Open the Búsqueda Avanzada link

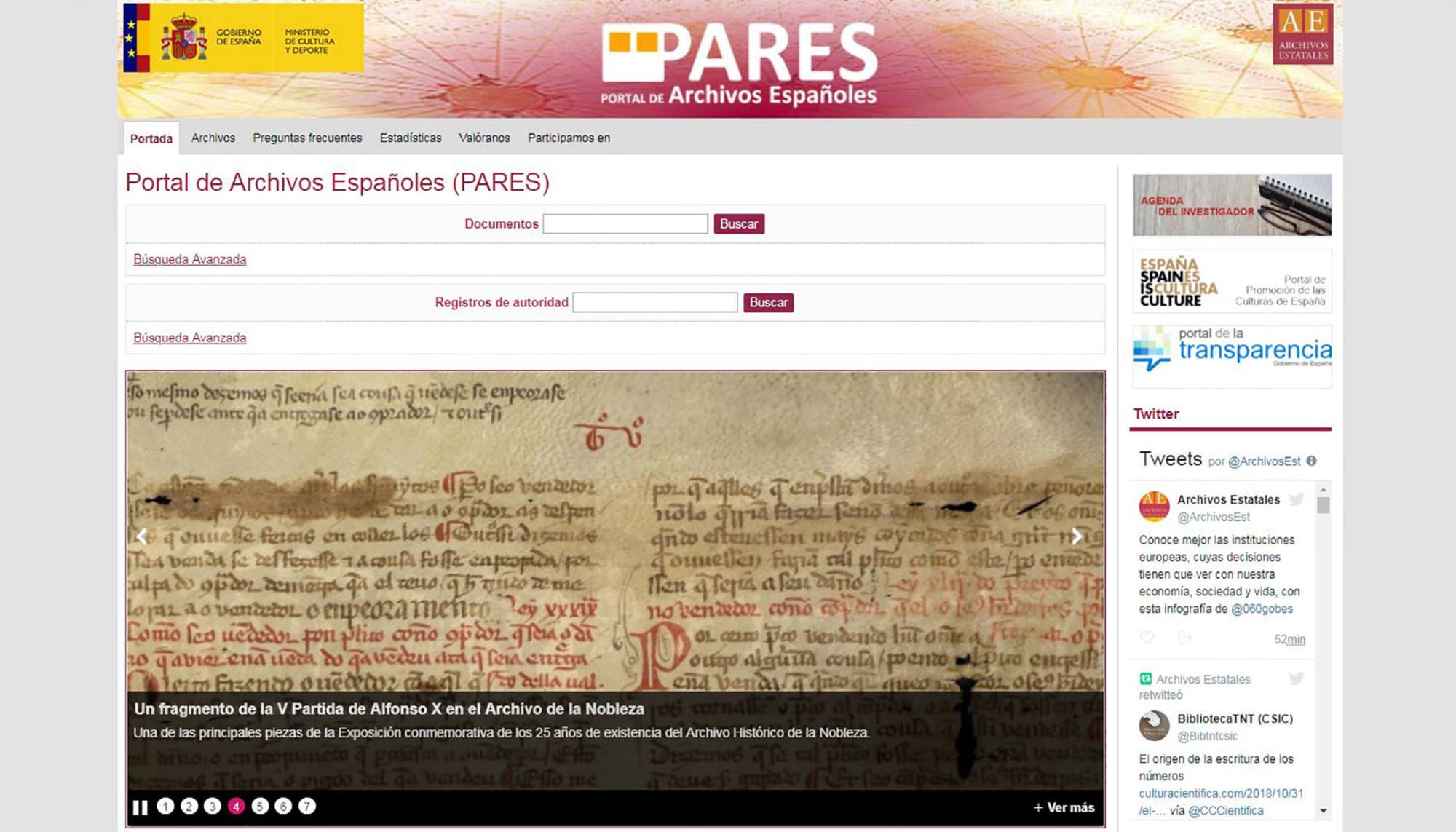[x=189, y=258]
